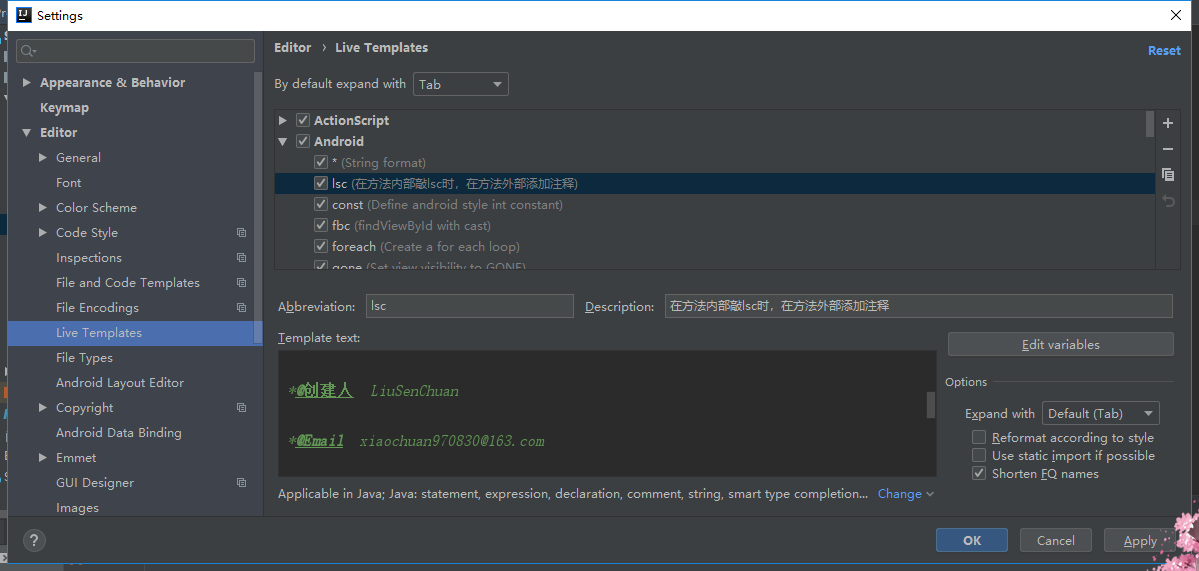The width and height of the screenshot is (1199, 571).
Task: Click the template text editor scrollbar
Action: click(x=931, y=405)
